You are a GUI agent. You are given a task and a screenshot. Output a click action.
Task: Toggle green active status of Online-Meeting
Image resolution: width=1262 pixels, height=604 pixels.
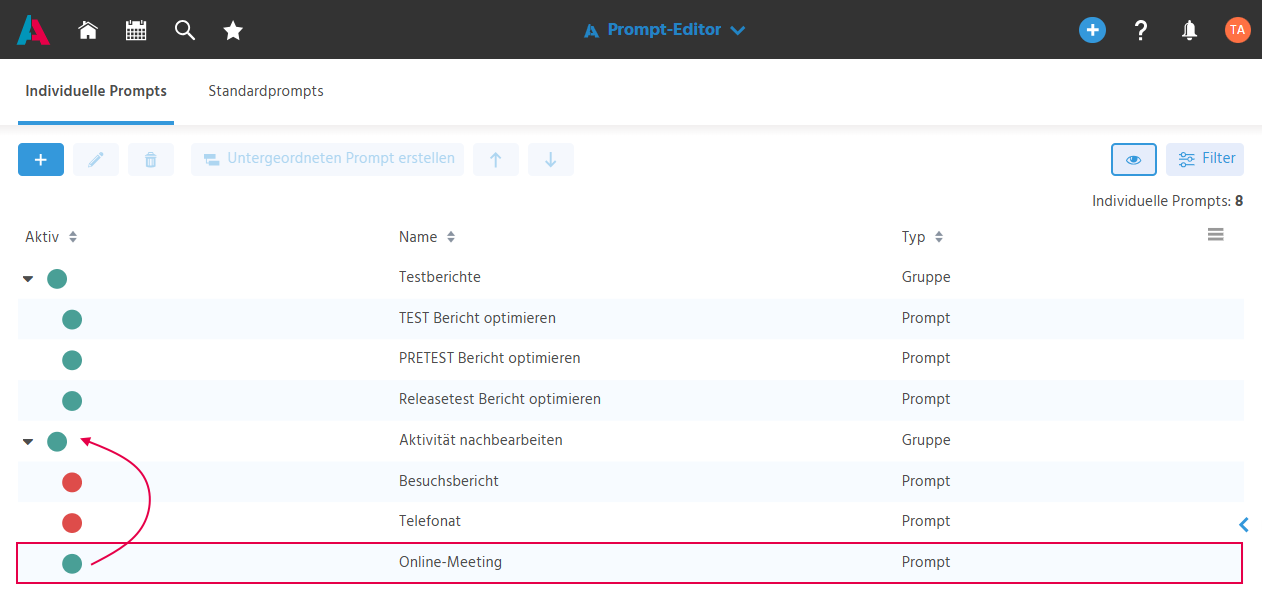coord(72,564)
